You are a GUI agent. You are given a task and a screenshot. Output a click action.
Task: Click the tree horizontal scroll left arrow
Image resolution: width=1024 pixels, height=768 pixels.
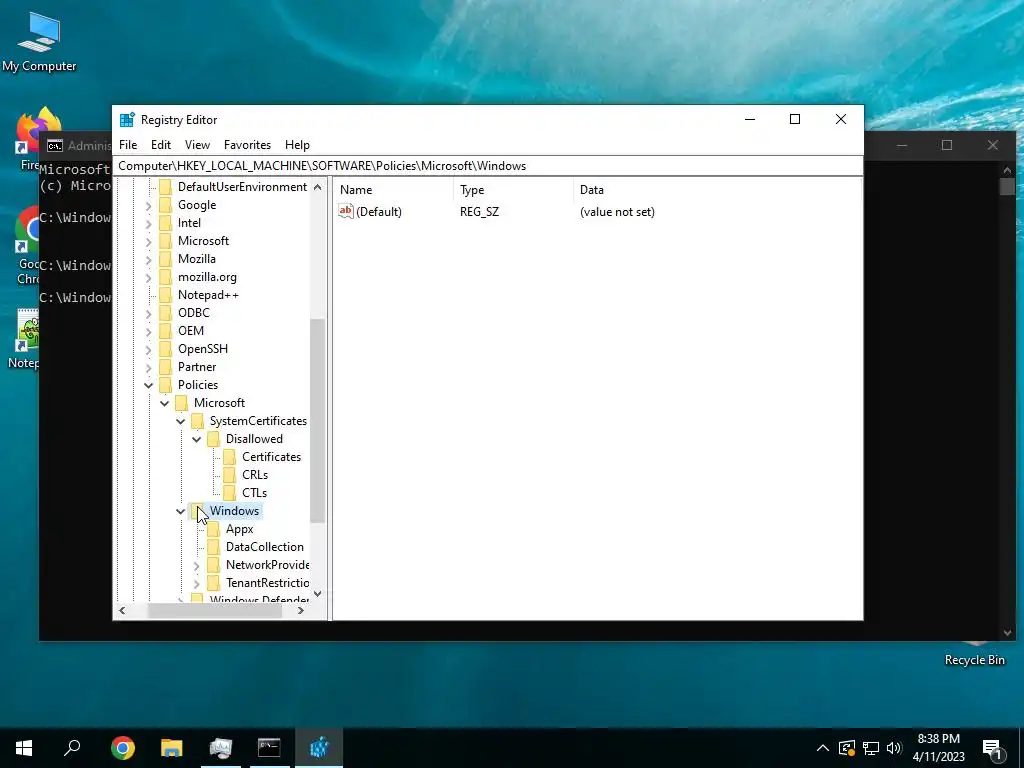[122, 611]
